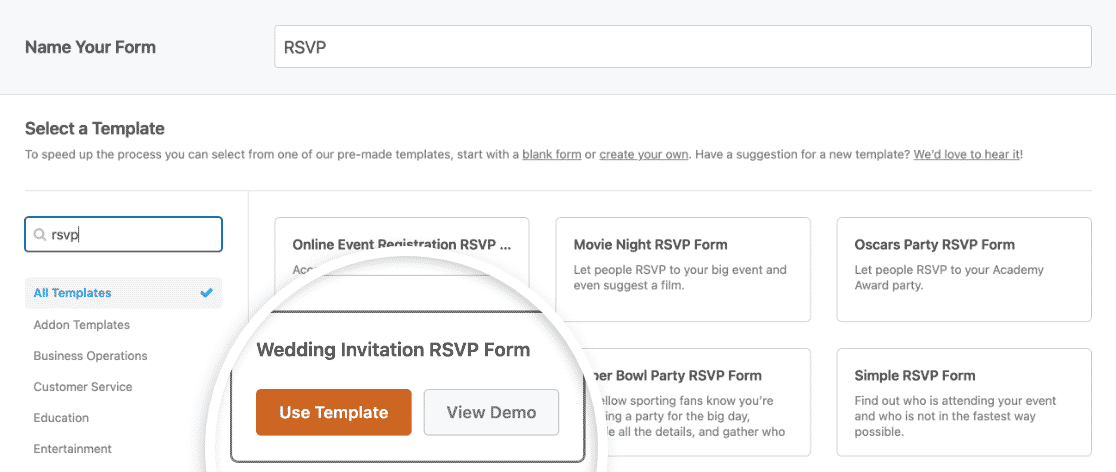Open the We'd love to hear it link

tap(967, 154)
